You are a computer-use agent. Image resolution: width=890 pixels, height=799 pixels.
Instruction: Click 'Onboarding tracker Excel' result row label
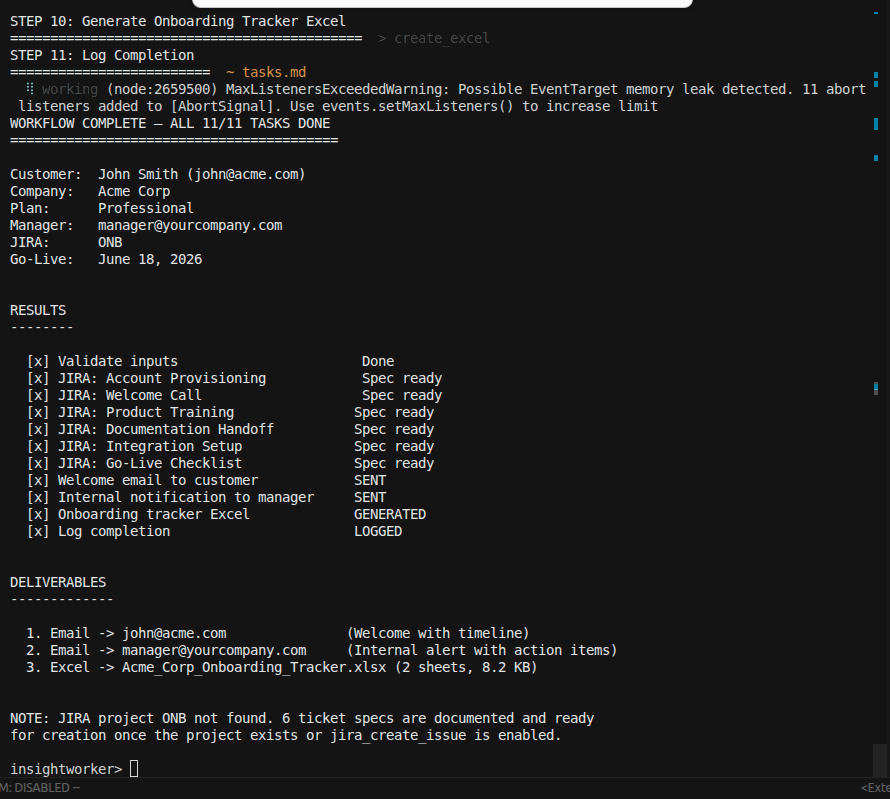(154, 515)
